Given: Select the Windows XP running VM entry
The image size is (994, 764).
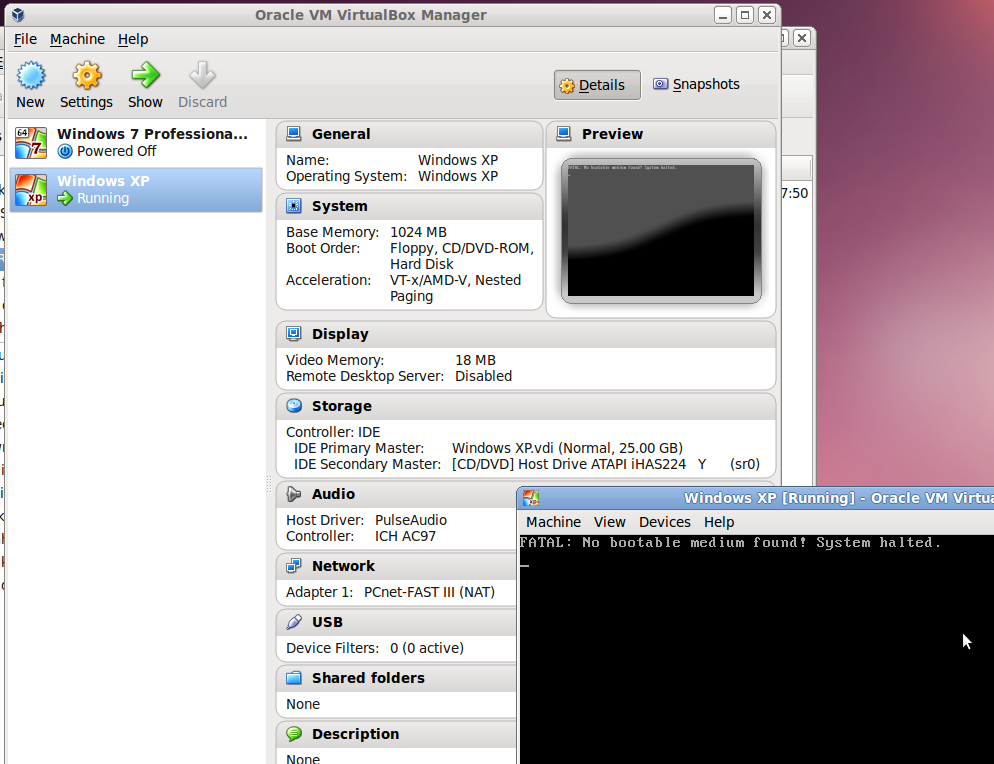Looking at the screenshot, I should [136, 190].
